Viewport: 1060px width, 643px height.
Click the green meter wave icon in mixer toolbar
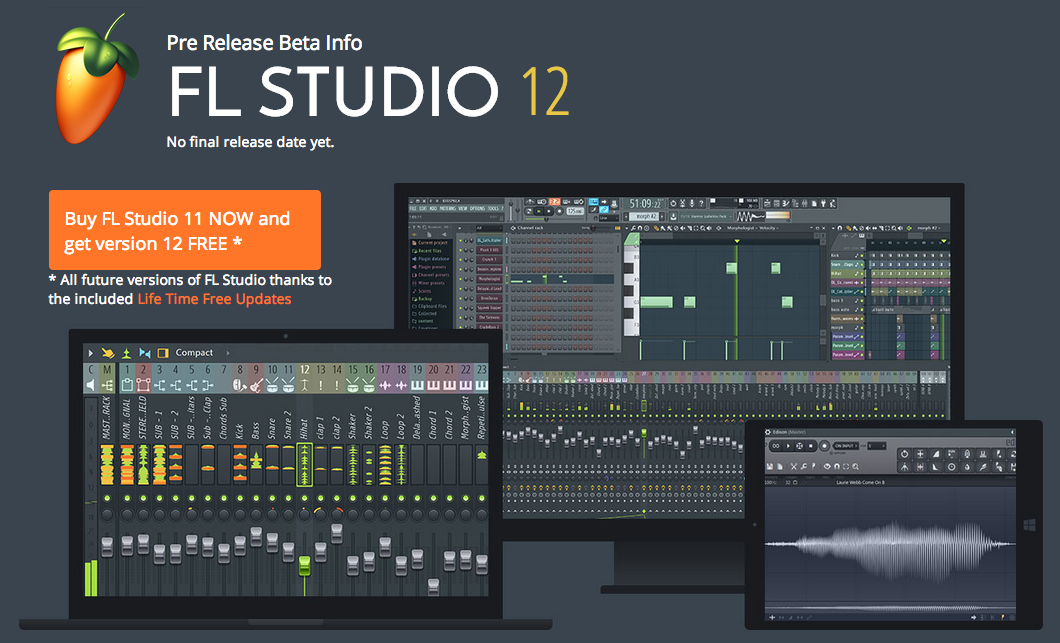126,353
